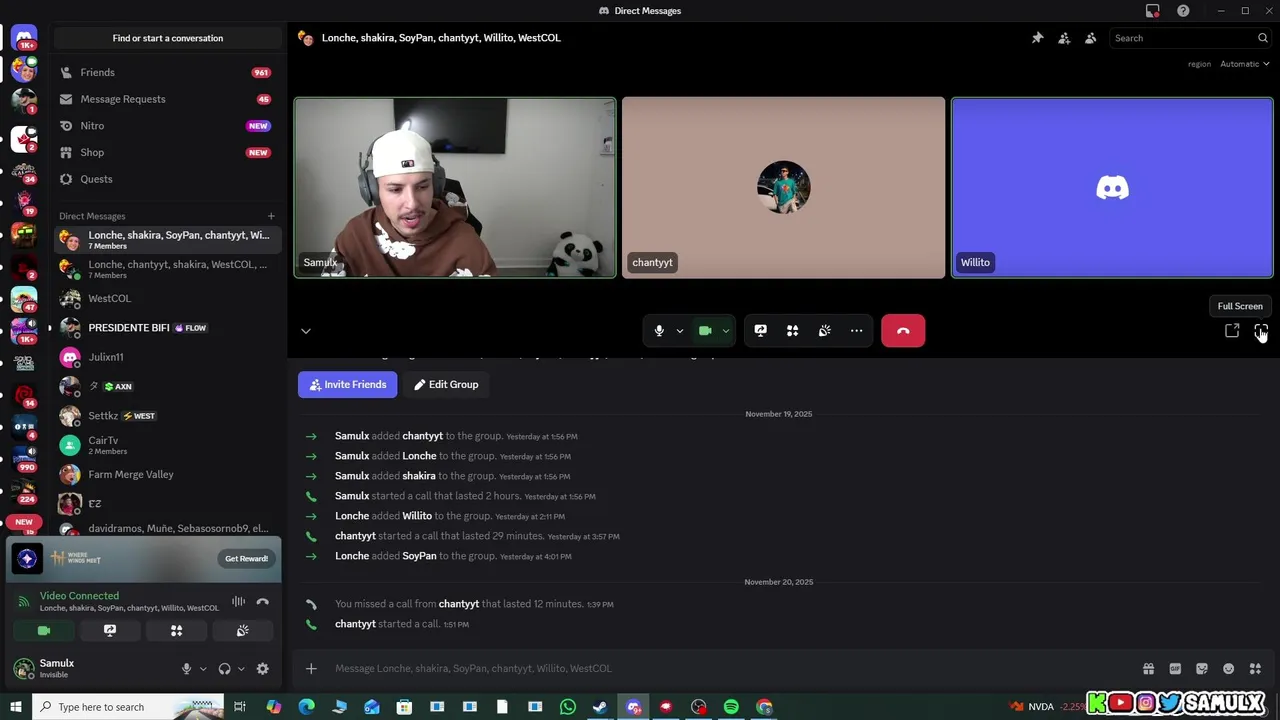Viewport: 1280px width, 720px height.
Task: Open the region Automatic dropdown
Action: pyautogui.click(x=1244, y=64)
